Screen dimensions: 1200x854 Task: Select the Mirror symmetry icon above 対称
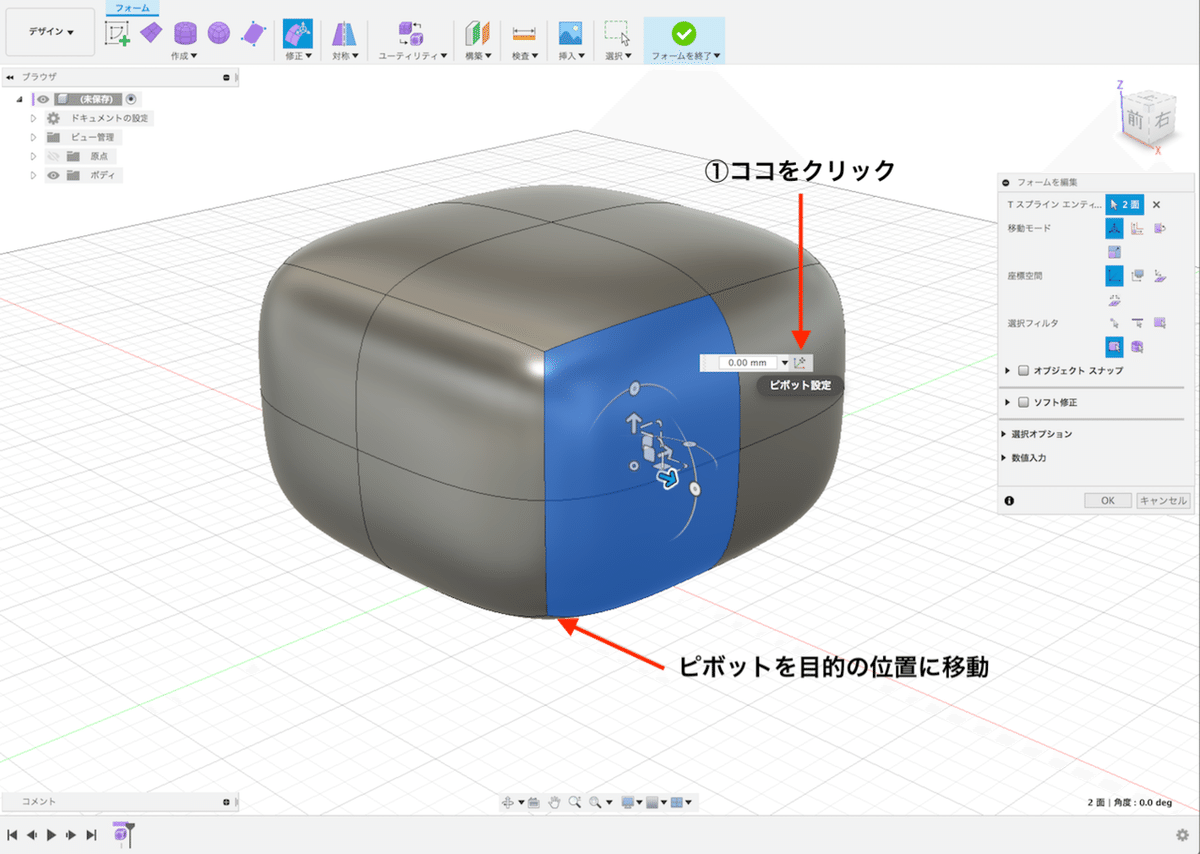click(x=342, y=34)
